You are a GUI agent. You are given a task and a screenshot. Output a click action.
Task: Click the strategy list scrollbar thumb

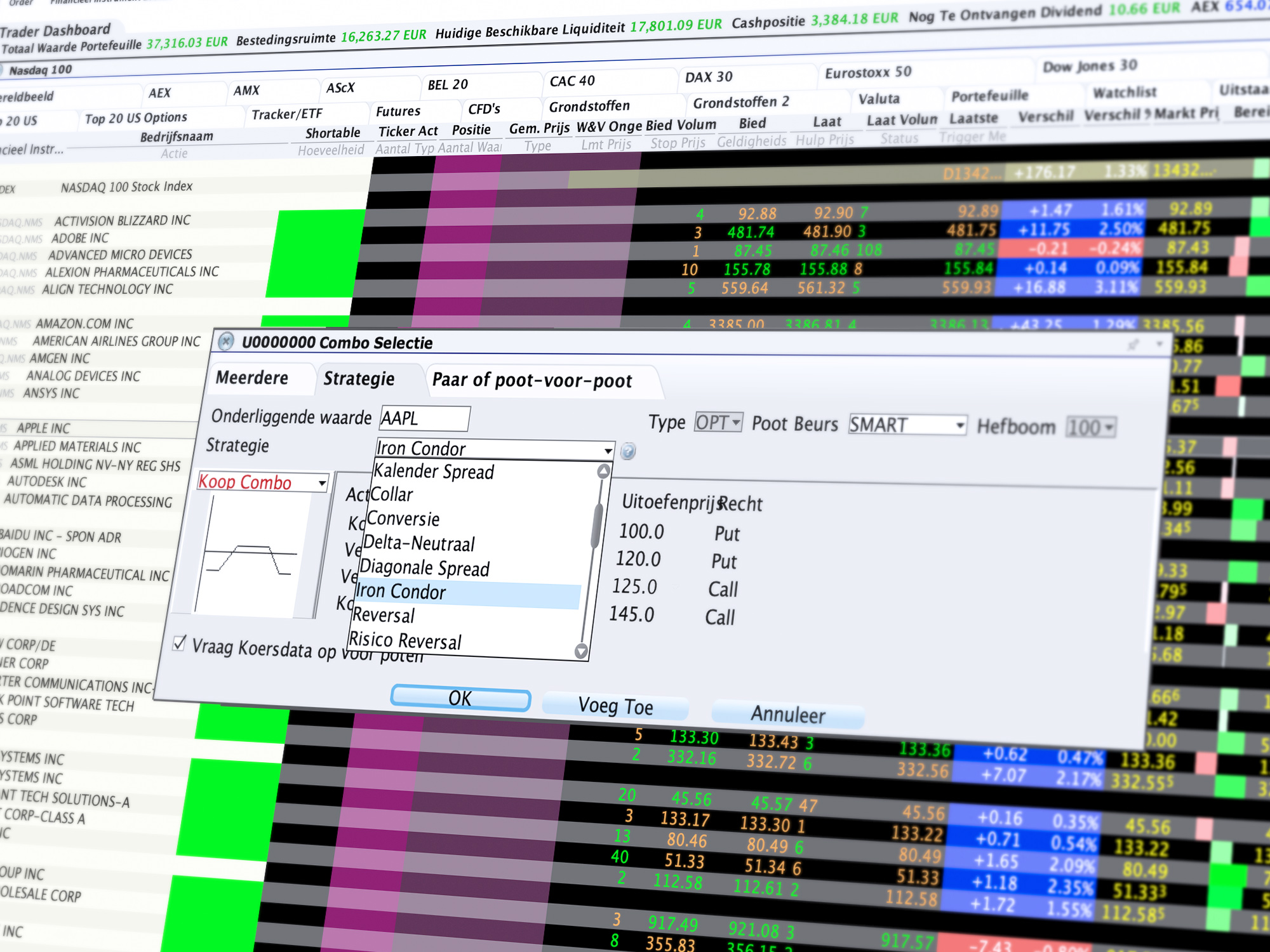coord(596,525)
